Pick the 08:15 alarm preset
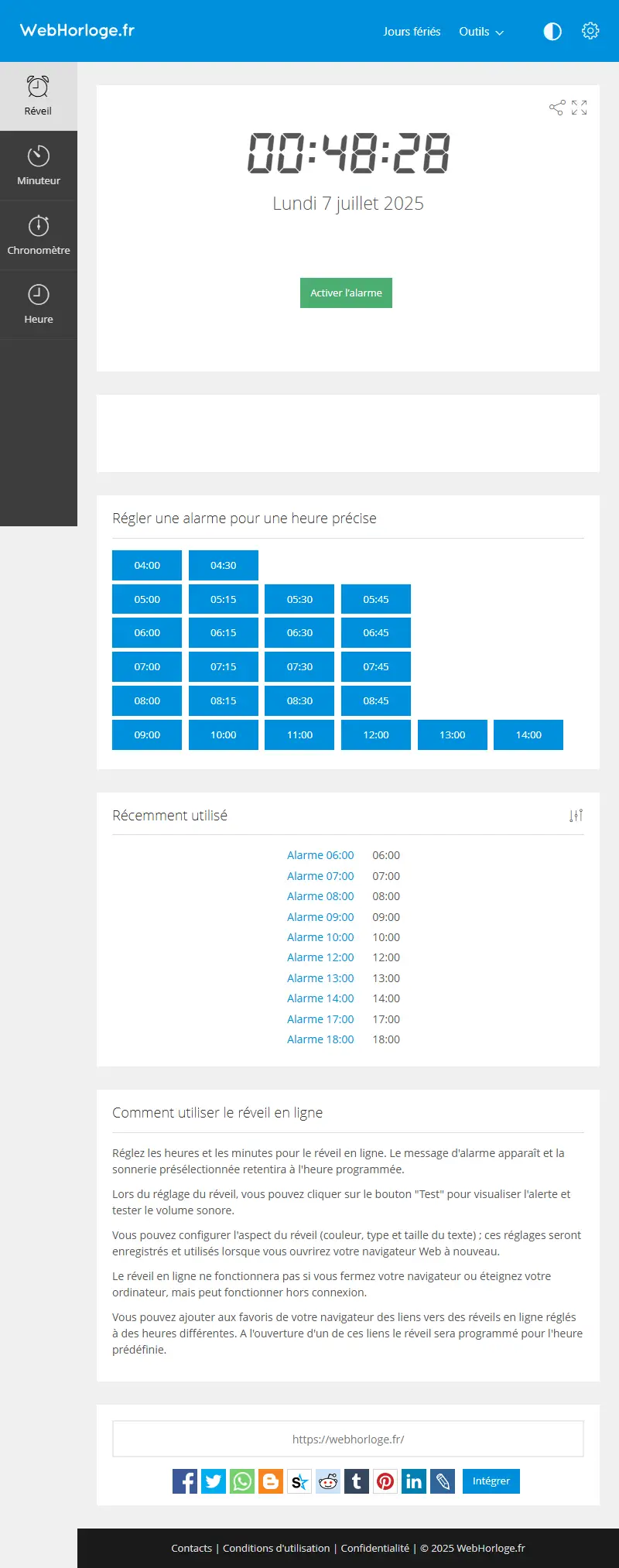The height and width of the screenshot is (1568, 619). pos(224,700)
